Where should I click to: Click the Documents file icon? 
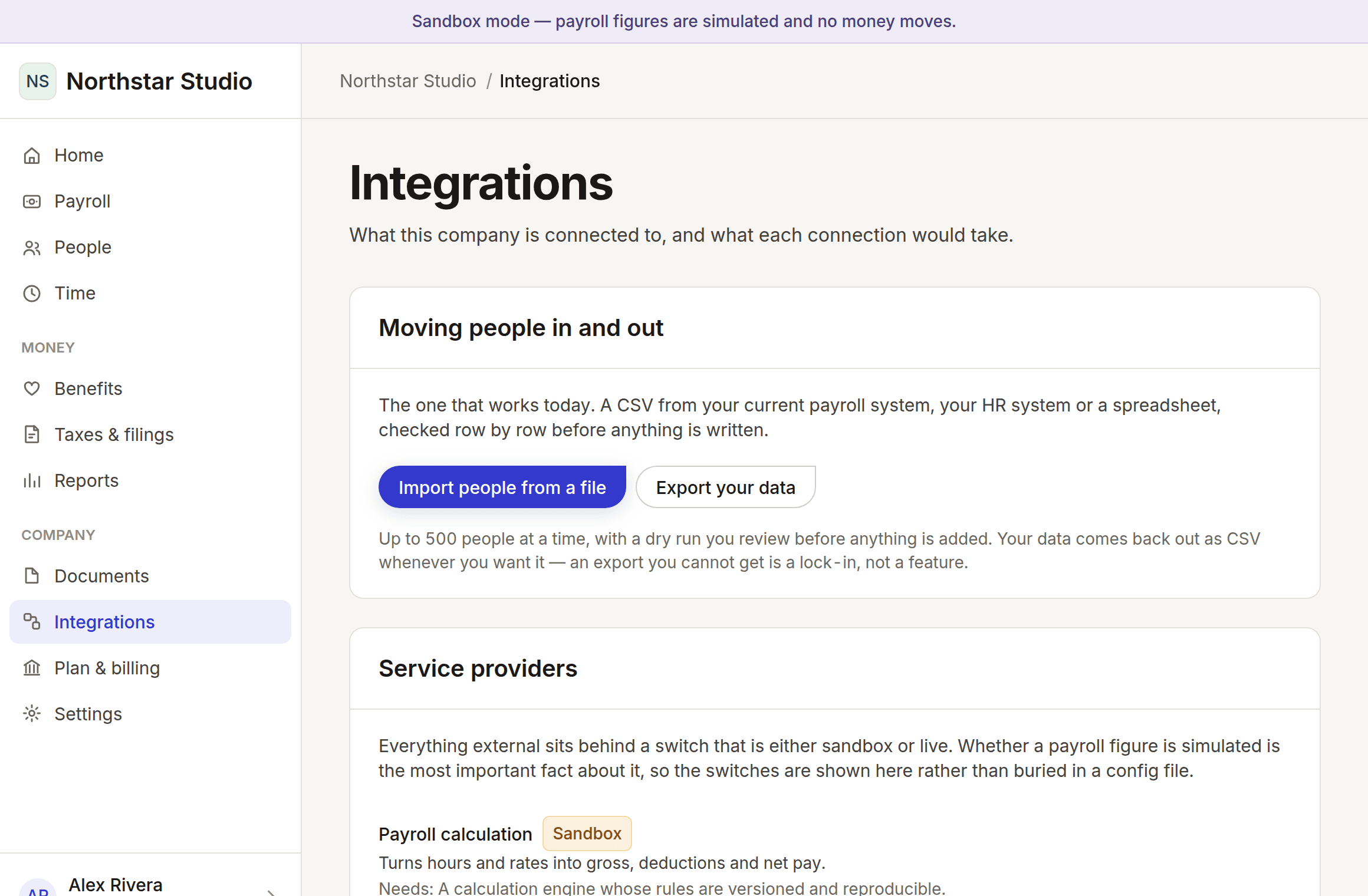pos(32,577)
